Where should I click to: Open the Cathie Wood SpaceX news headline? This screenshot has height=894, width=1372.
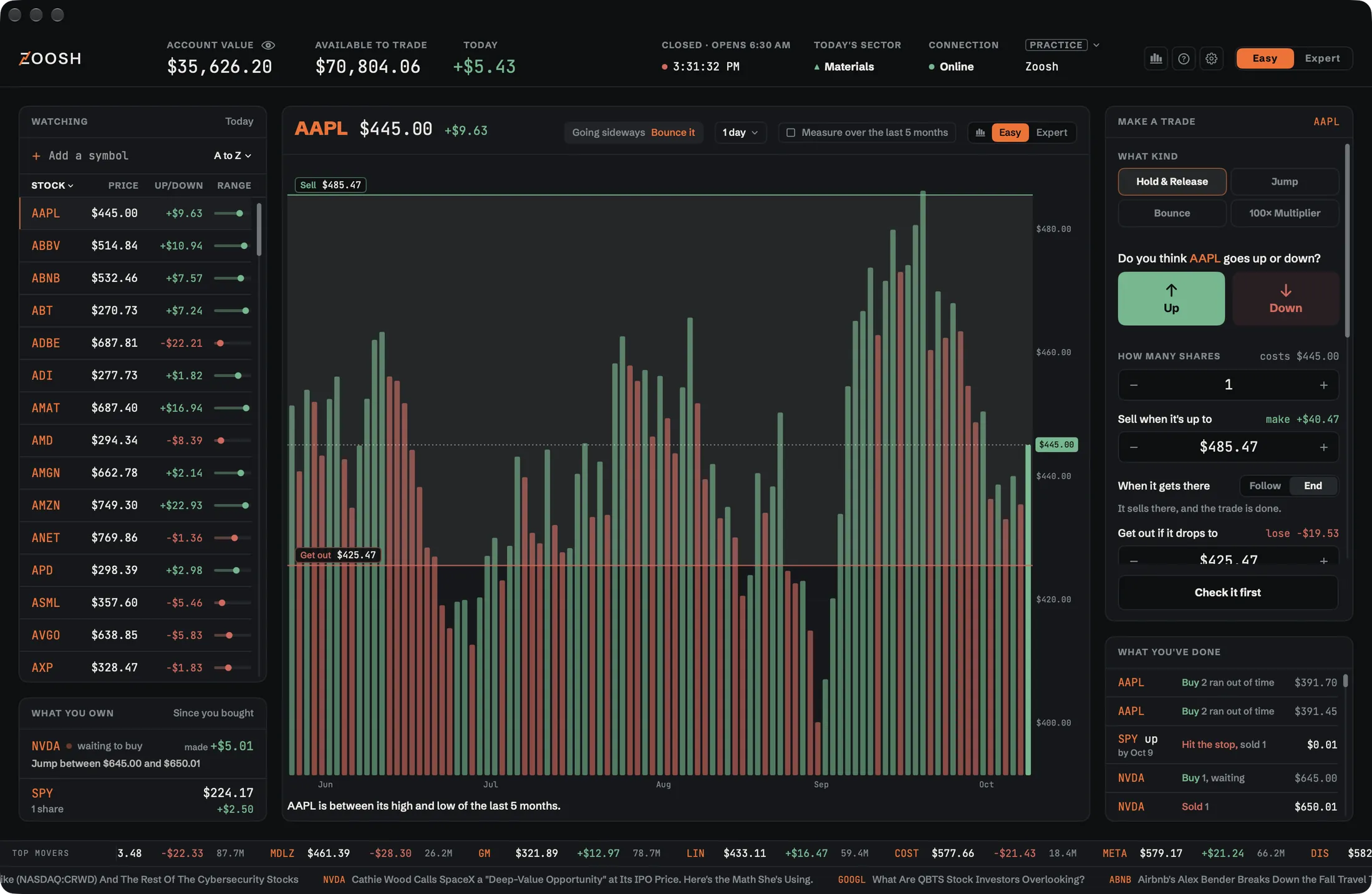point(582,880)
